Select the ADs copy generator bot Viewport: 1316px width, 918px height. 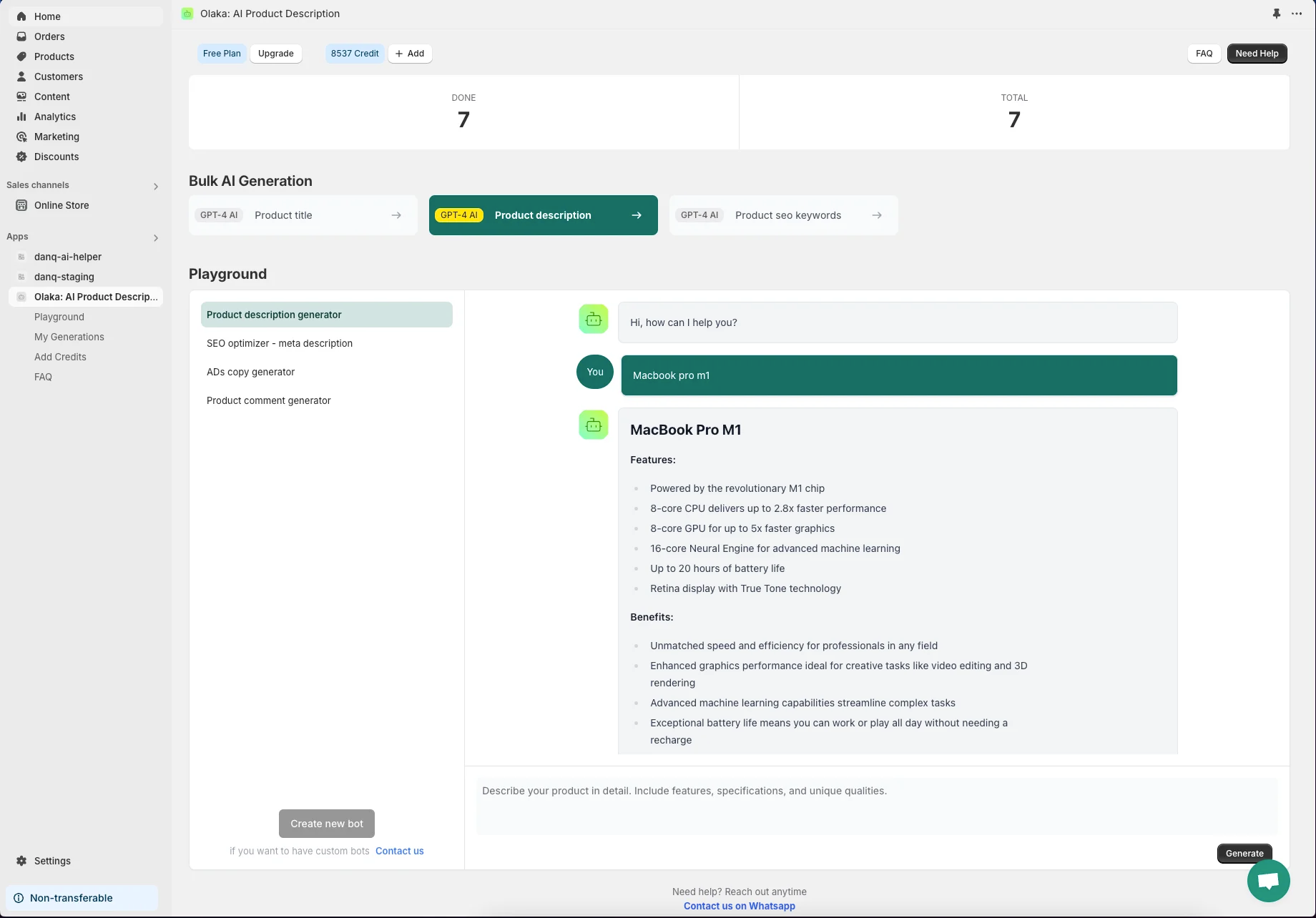click(250, 372)
